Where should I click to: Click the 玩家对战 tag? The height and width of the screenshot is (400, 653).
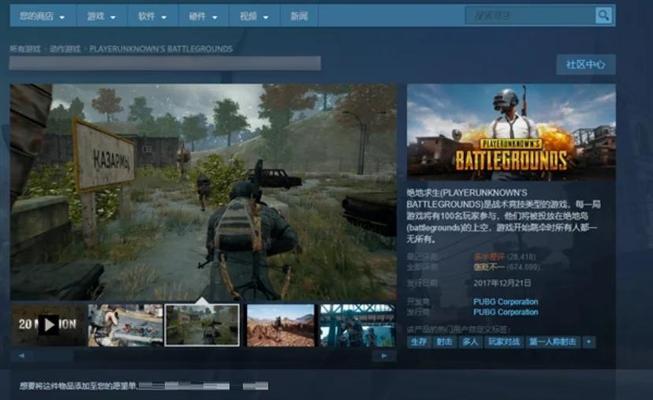point(504,342)
